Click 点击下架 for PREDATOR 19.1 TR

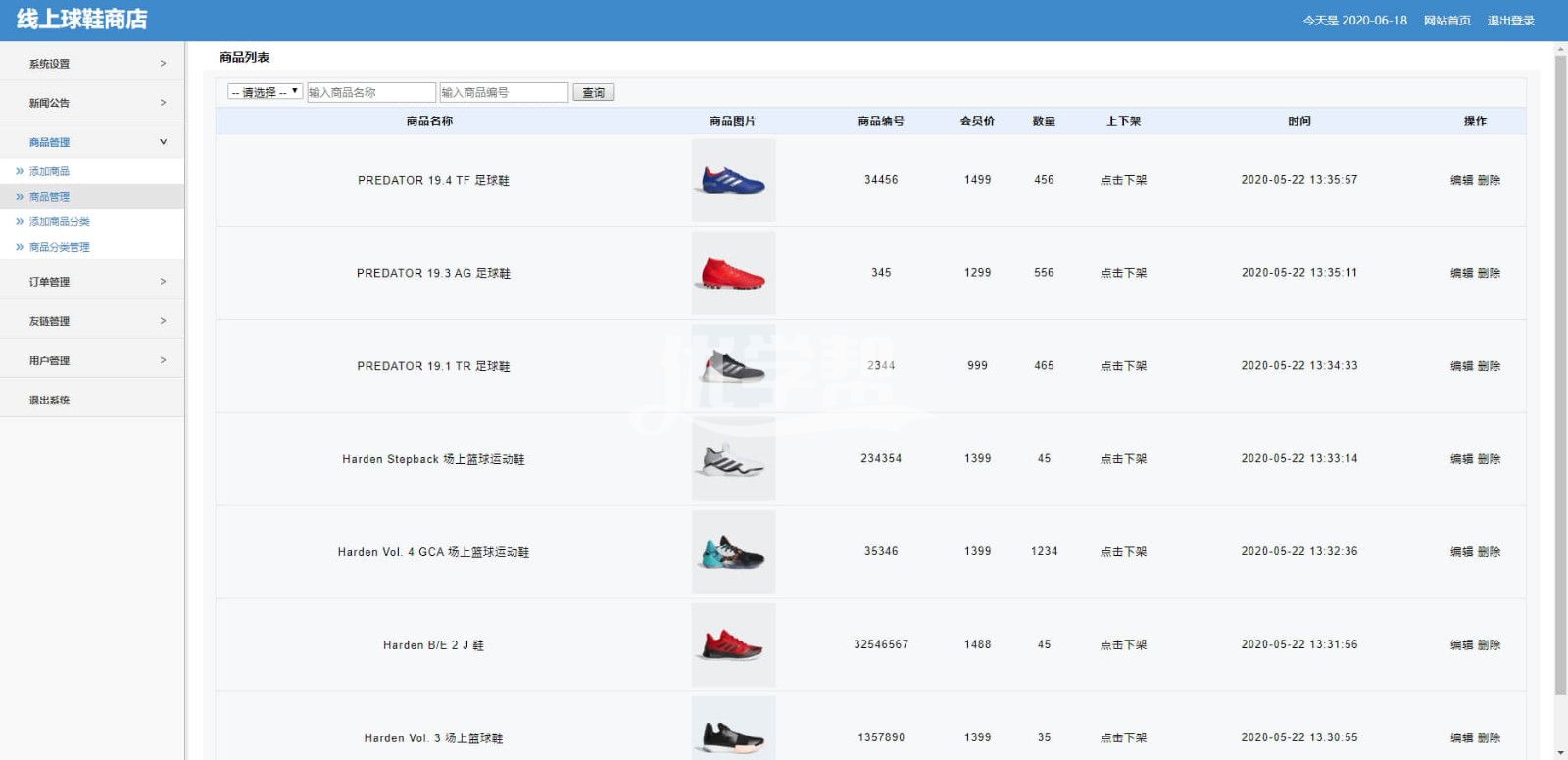pos(1123,366)
